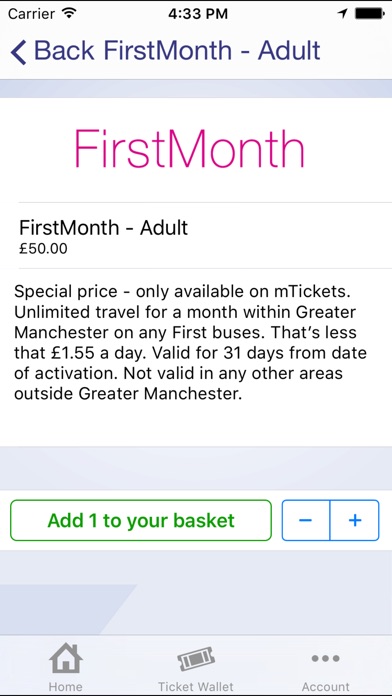392x696 pixels.
Task: Open the Ticket Wallet ticket icon
Action: pyautogui.click(x=196, y=658)
